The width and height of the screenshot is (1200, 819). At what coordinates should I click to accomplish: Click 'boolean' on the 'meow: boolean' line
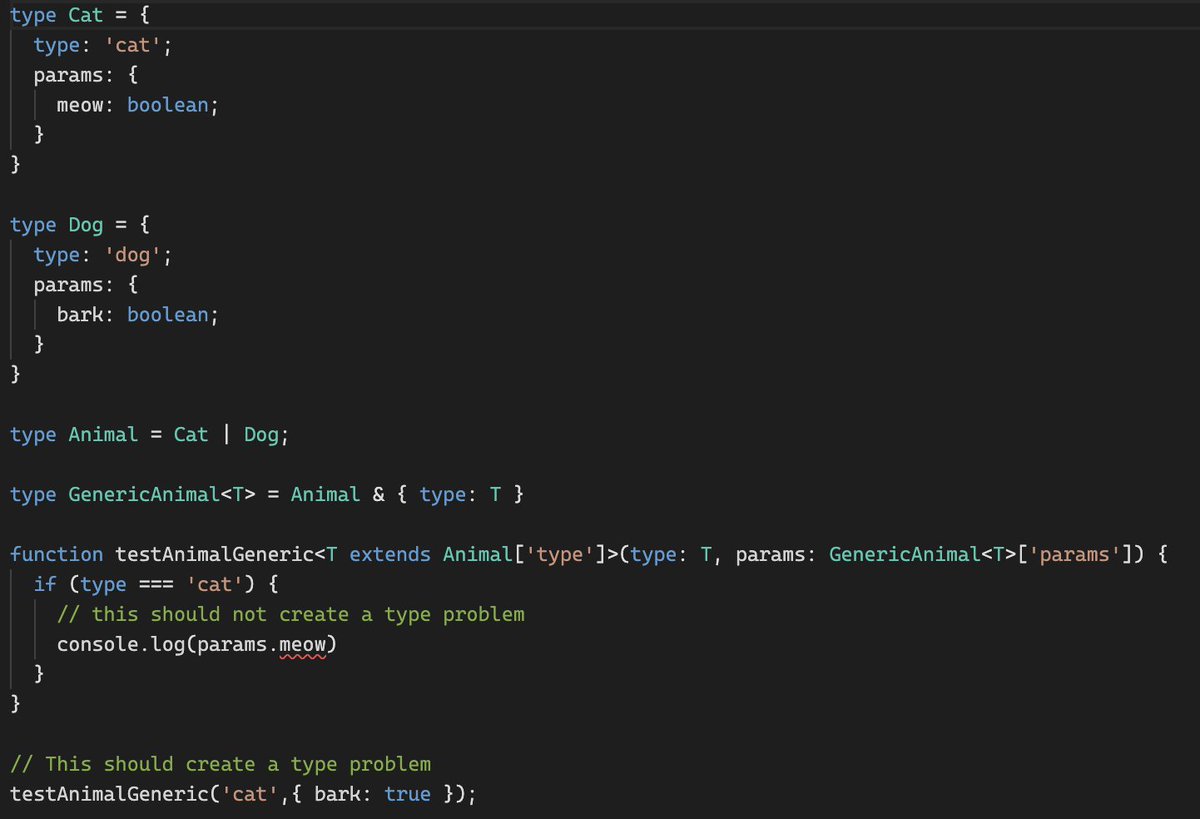[x=168, y=105]
